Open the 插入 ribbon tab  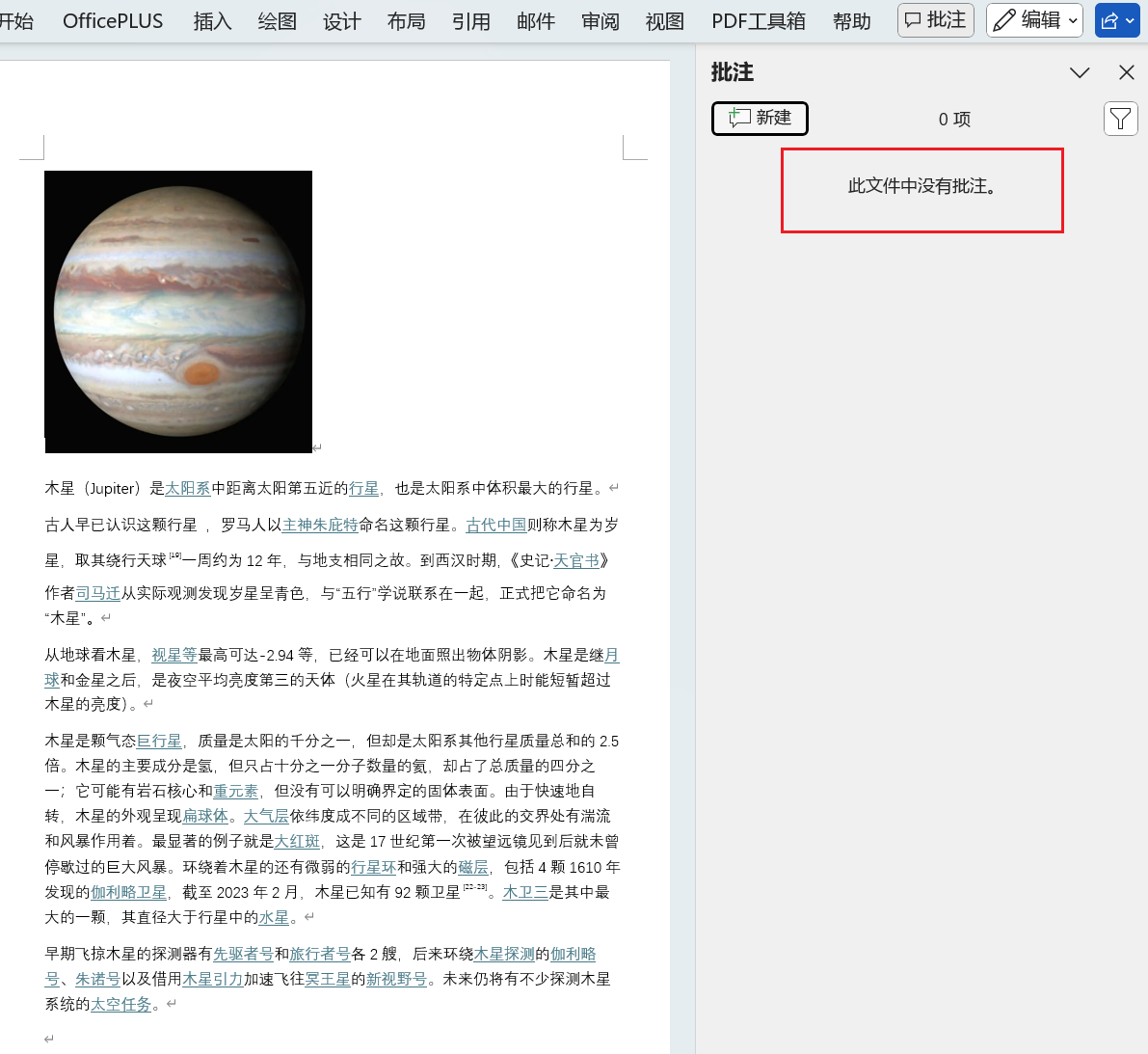pyautogui.click(x=212, y=20)
